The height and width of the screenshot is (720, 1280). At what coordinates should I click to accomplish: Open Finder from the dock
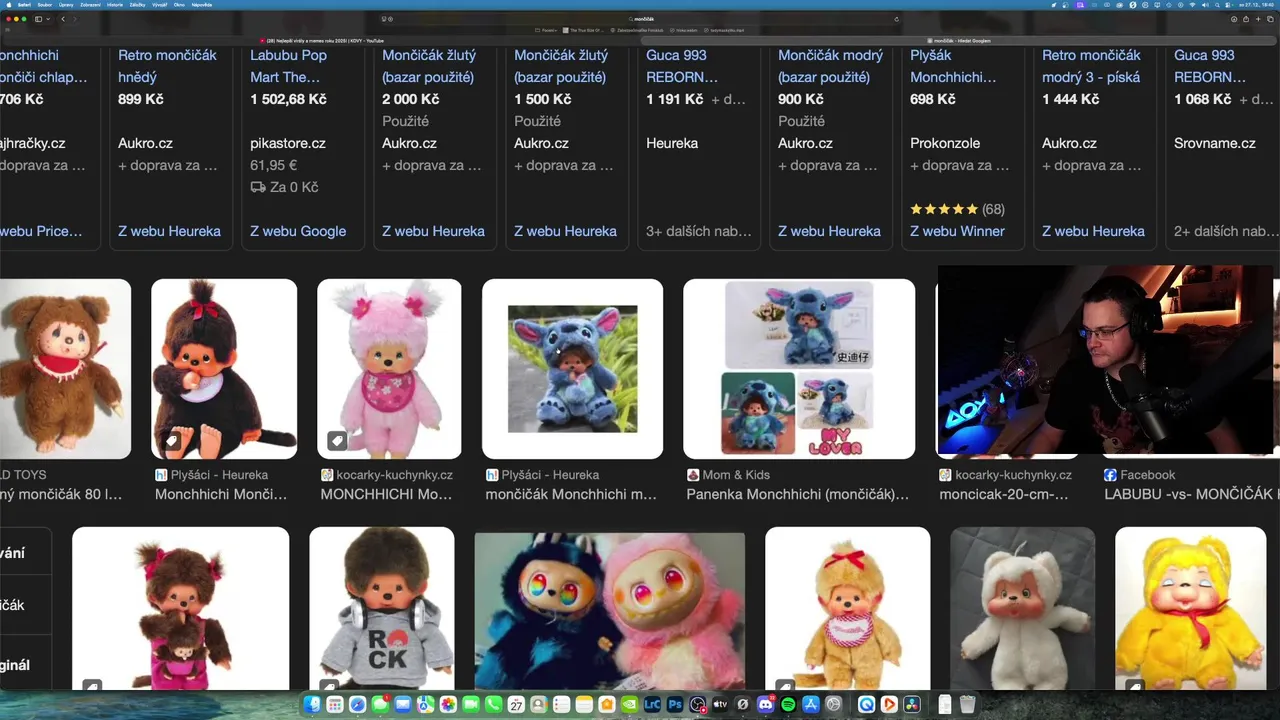pyautogui.click(x=312, y=705)
